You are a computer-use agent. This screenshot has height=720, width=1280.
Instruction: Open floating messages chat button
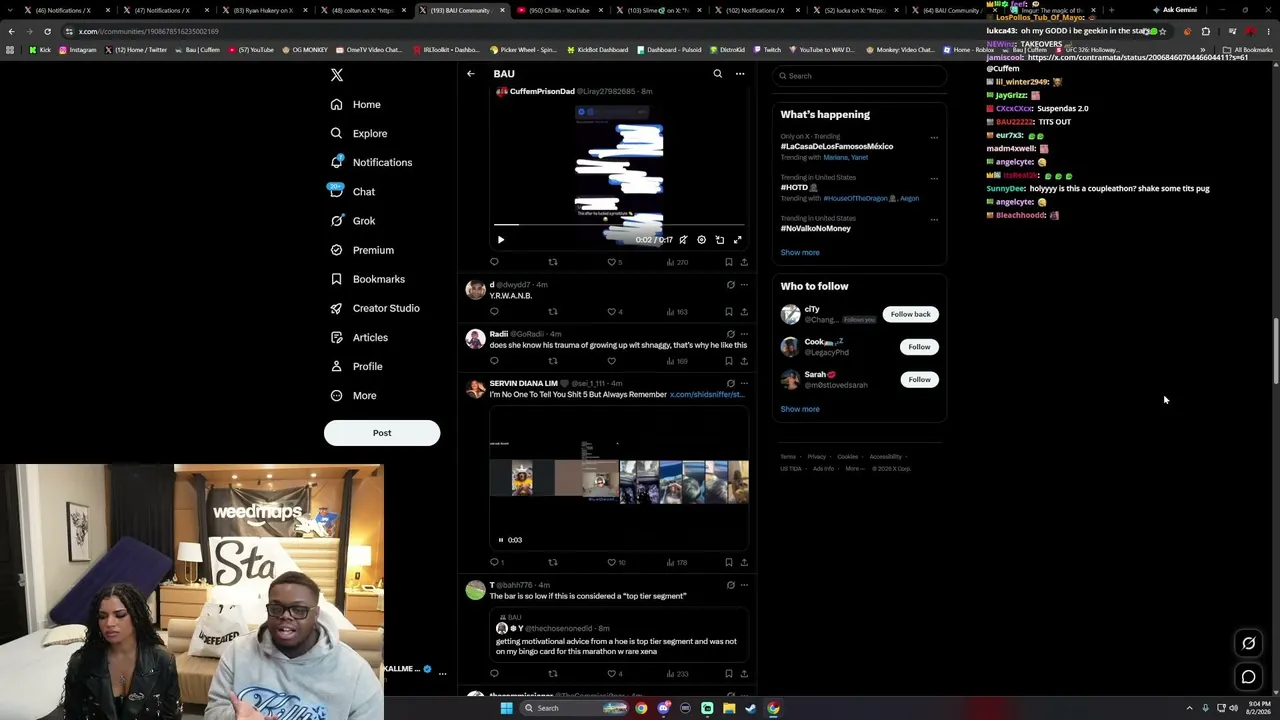(1249, 677)
